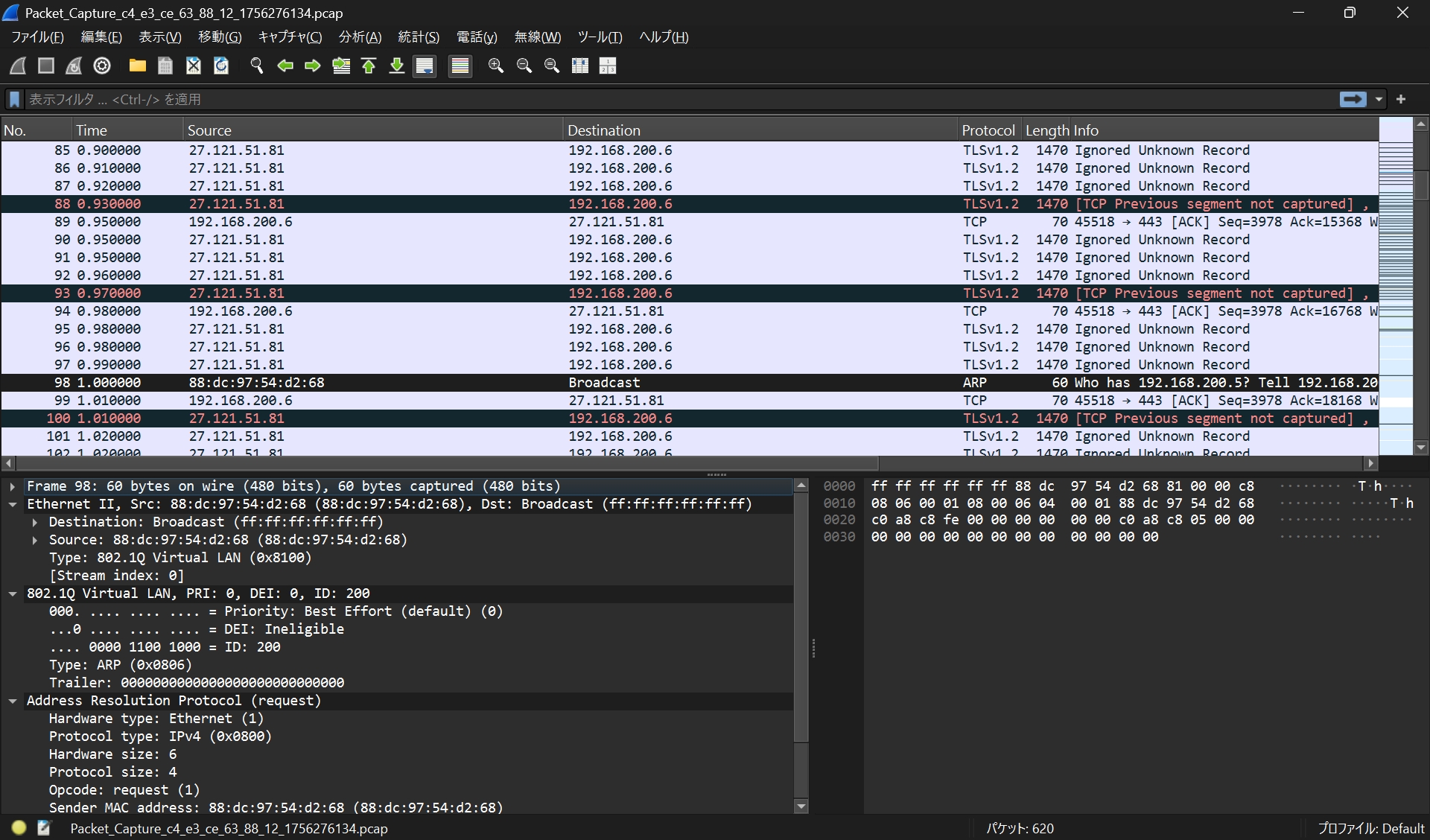Click the find packet magnifier icon
This screenshot has height=840, width=1430.
[257, 66]
